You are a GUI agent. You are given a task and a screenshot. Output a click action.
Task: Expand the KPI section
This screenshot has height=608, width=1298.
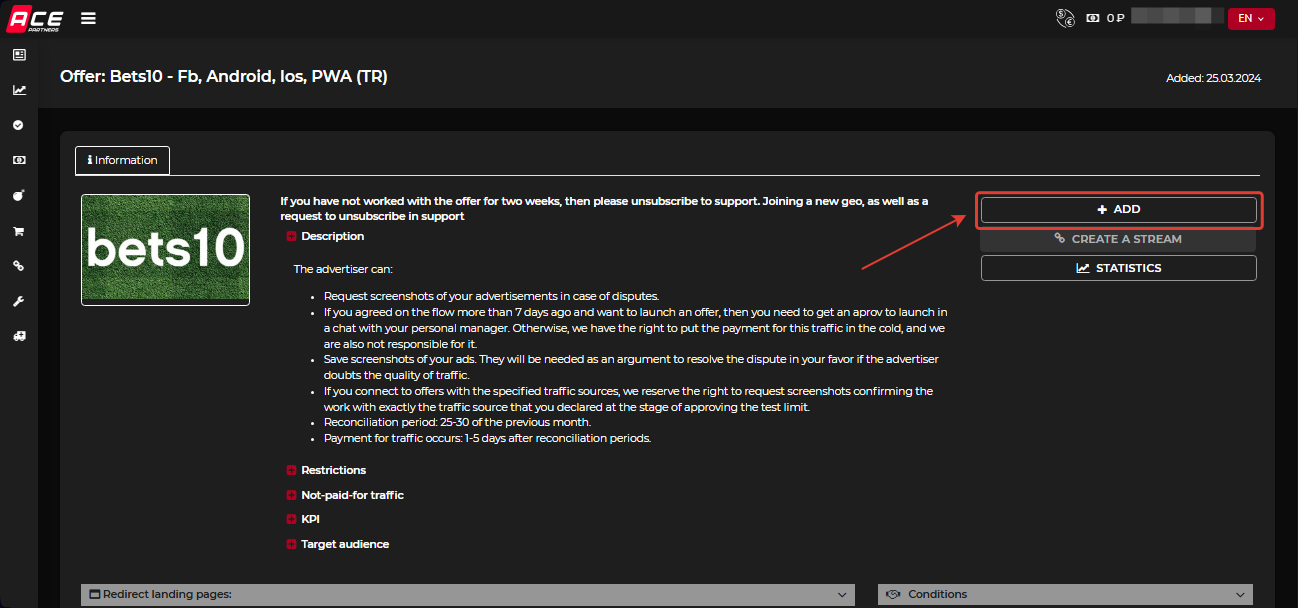(303, 520)
